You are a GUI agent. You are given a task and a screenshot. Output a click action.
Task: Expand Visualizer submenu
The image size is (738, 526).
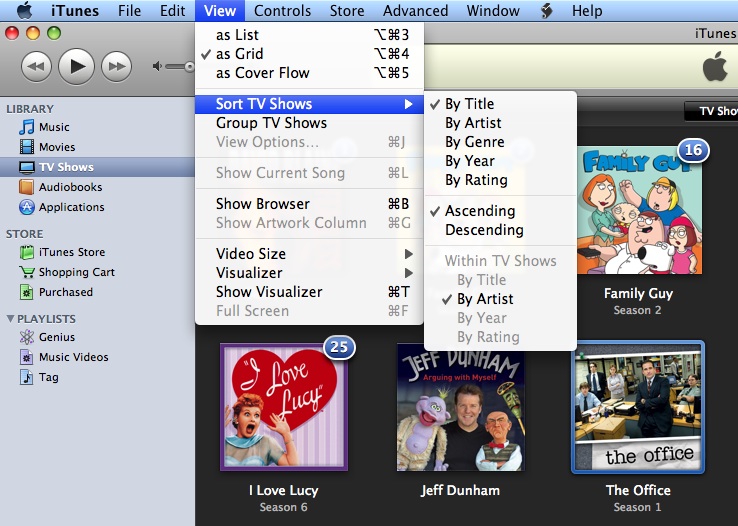point(309,273)
